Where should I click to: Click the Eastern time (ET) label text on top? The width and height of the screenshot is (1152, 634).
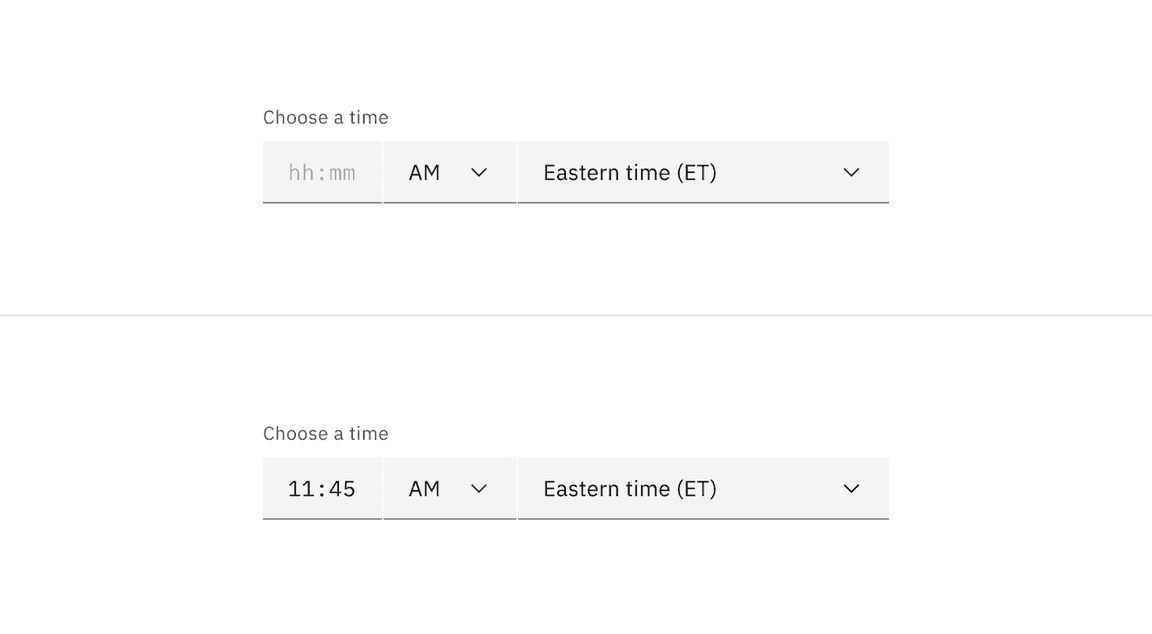[629, 172]
